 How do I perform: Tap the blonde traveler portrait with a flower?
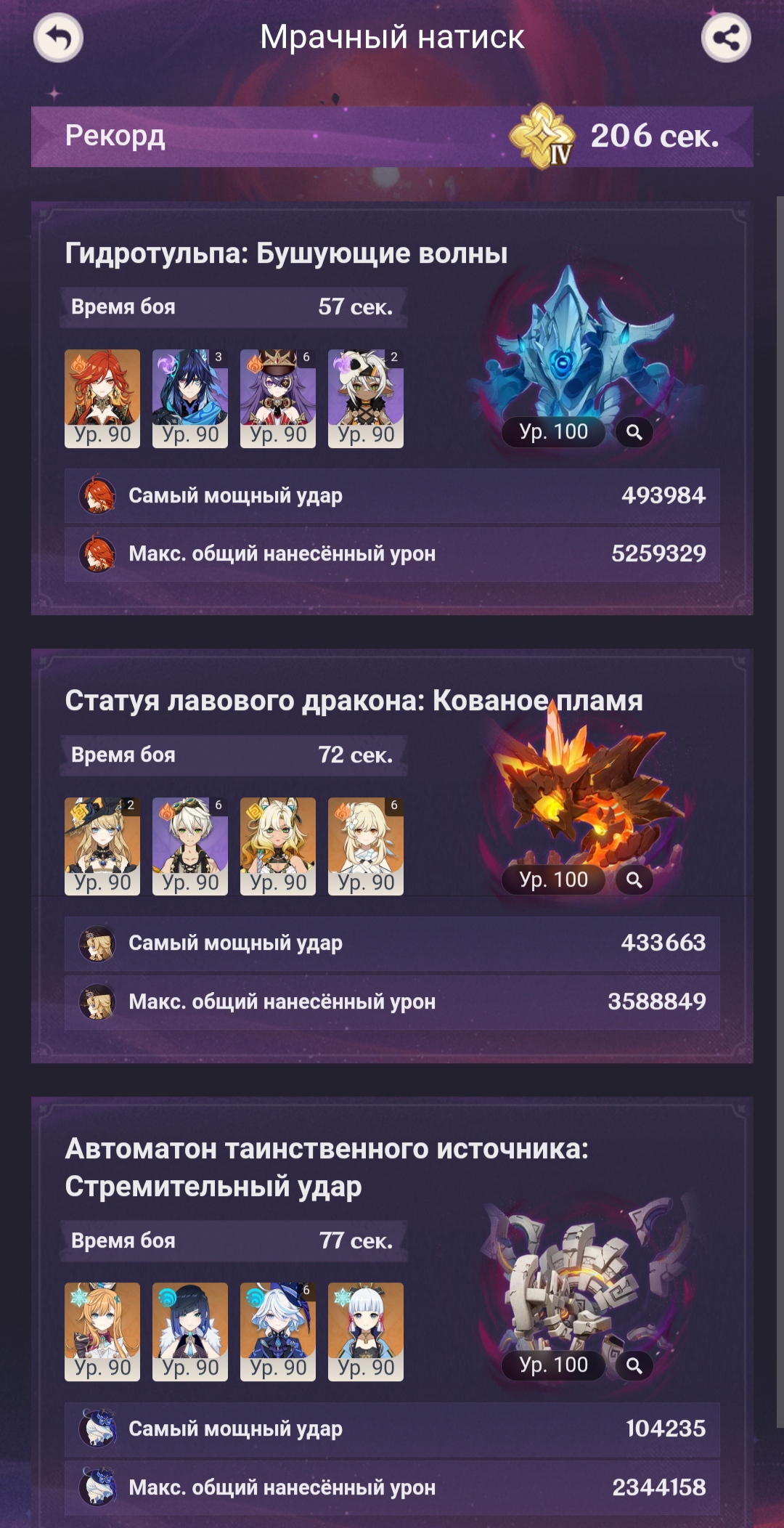point(366,847)
